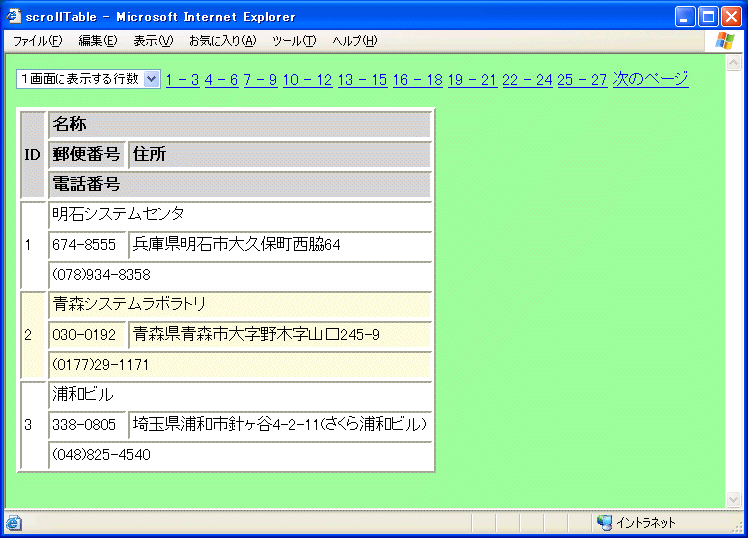This screenshot has width=748, height=538.
Task: Go to rows 16 - 18 page link
Action: click(x=418, y=80)
